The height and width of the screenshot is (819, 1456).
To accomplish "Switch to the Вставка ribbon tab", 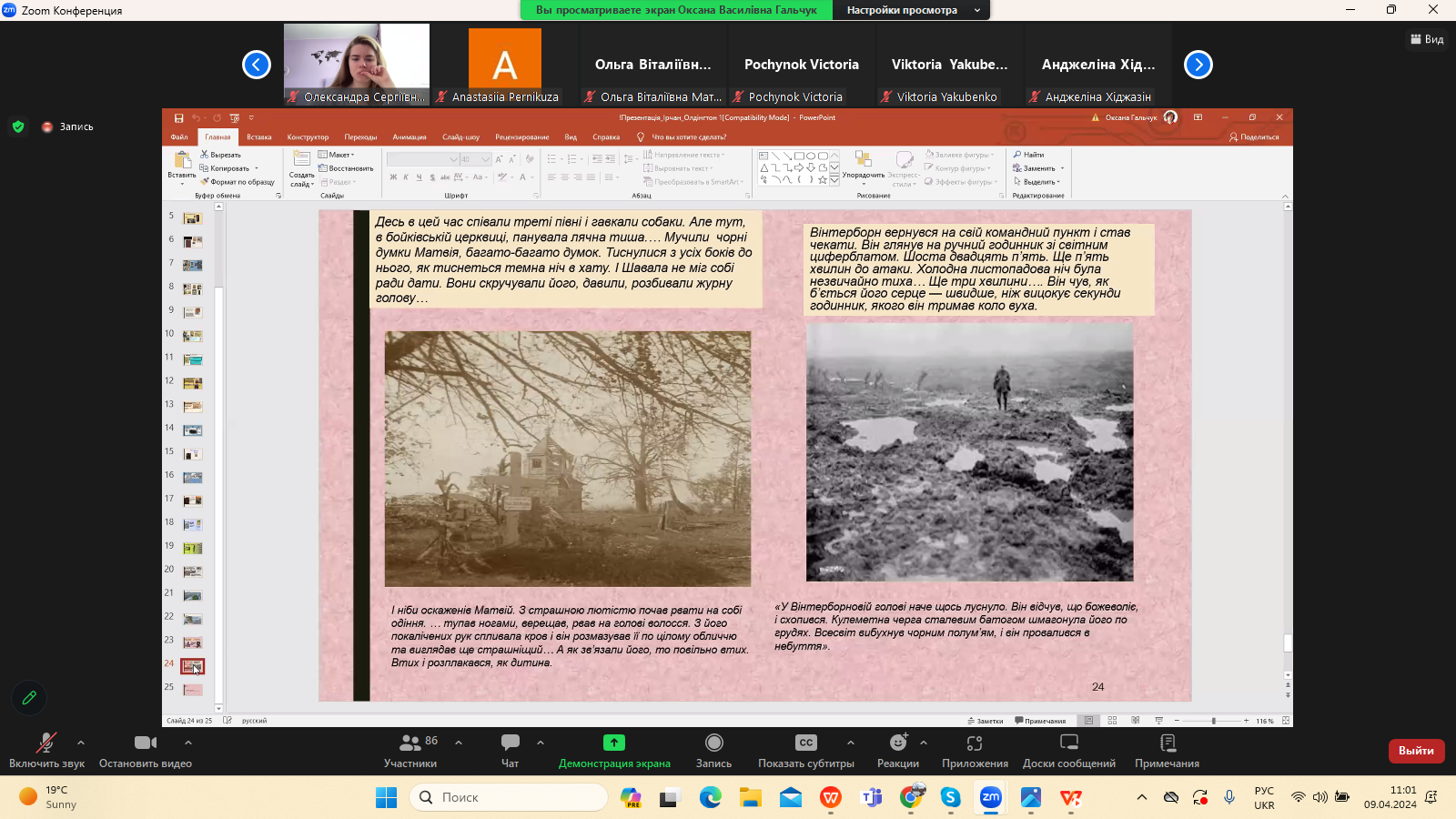I will pyautogui.click(x=259, y=137).
